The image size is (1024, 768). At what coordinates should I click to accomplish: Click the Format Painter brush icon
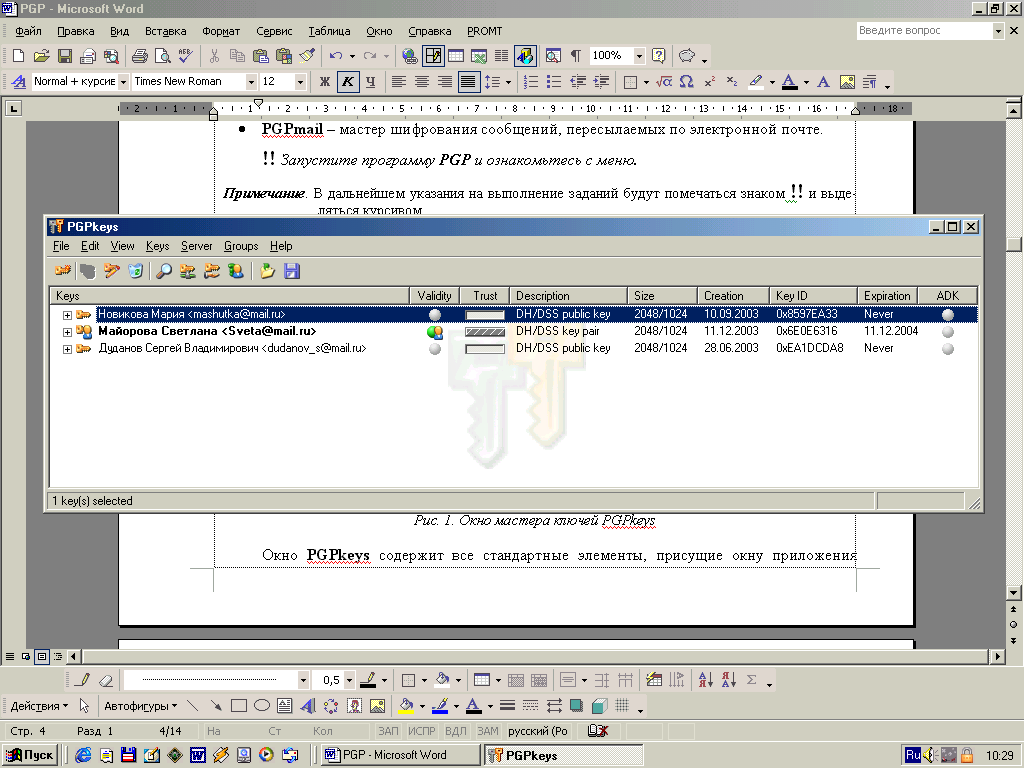(308, 56)
